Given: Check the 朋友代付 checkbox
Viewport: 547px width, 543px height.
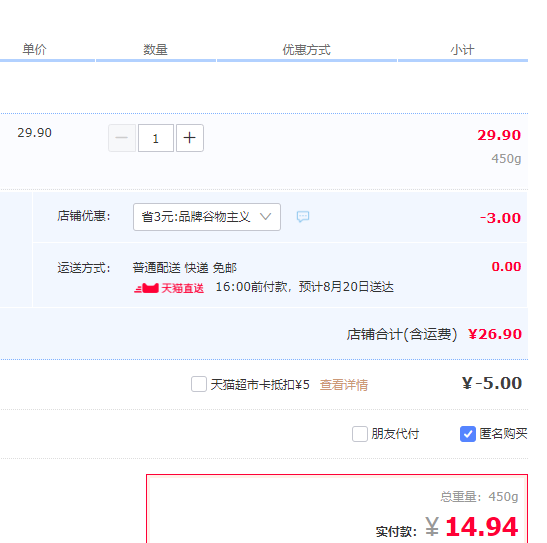Looking at the screenshot, I should tap(360, 434).
